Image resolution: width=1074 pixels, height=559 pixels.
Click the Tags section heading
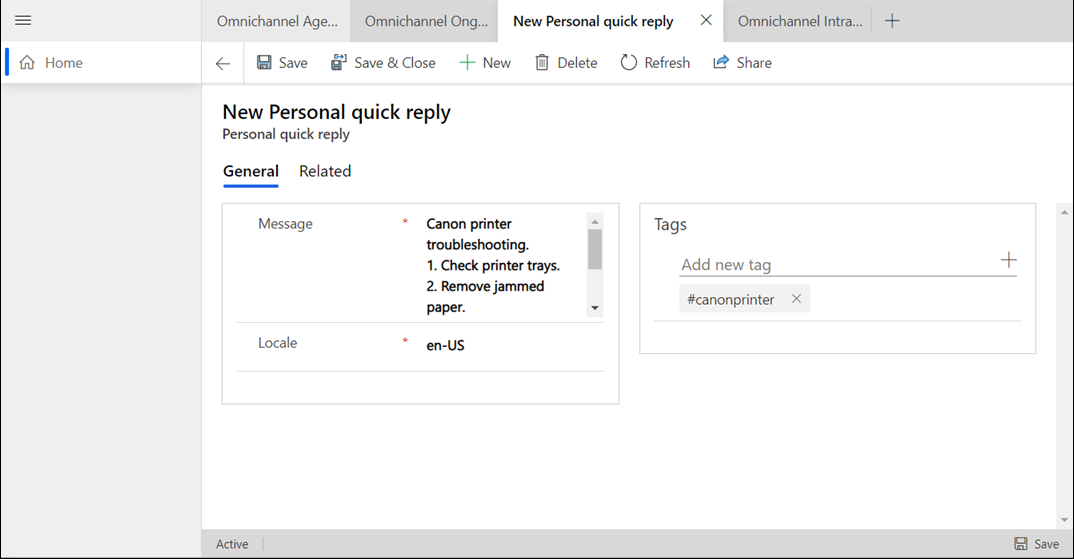[x=670, y=225]
